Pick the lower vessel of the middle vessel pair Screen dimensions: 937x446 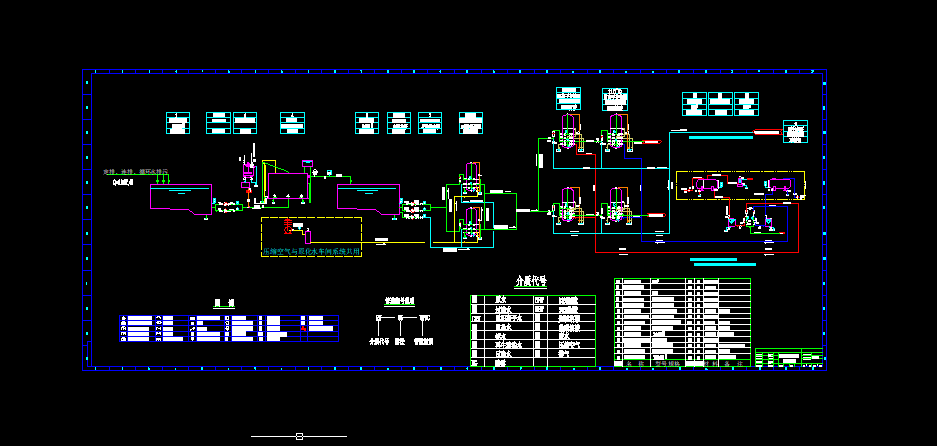pos(471,223)
